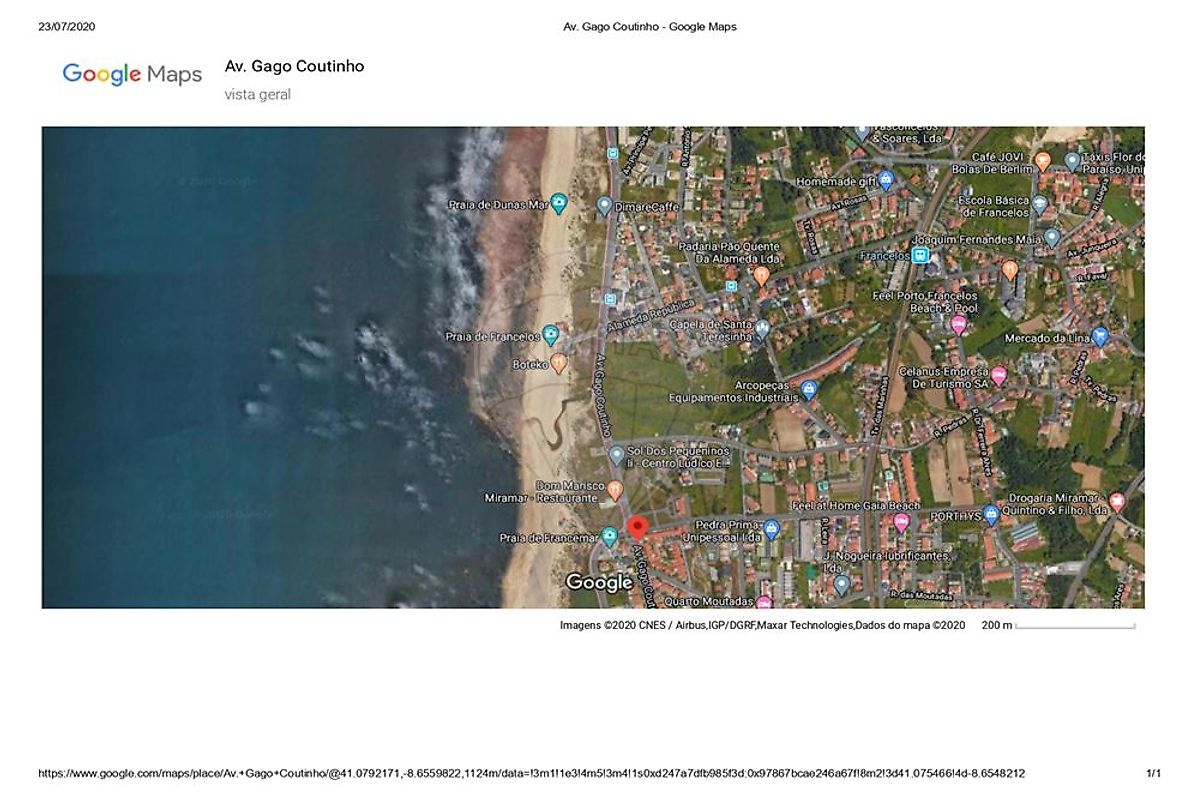Click the Av. Gago Coutinho place title
The image size is (1199, 800).
click(x=294, y=66)
